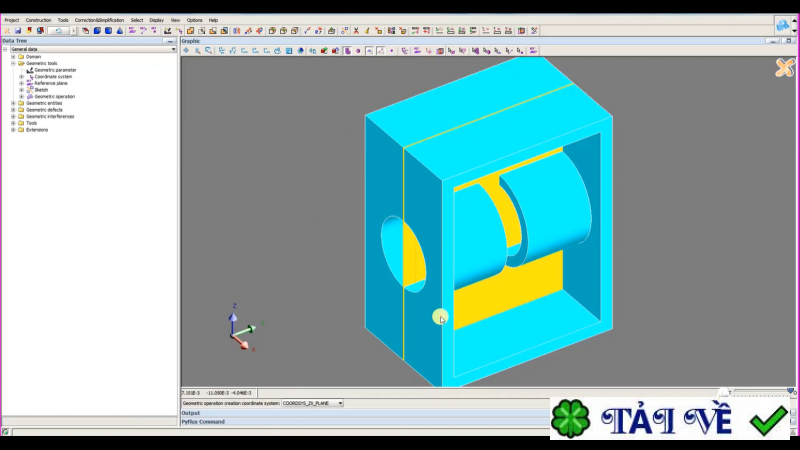This screenshot has width=800, height=450.
Task: Click the zoom region icon in Graphic toolbar
Action: click(209, 51)
